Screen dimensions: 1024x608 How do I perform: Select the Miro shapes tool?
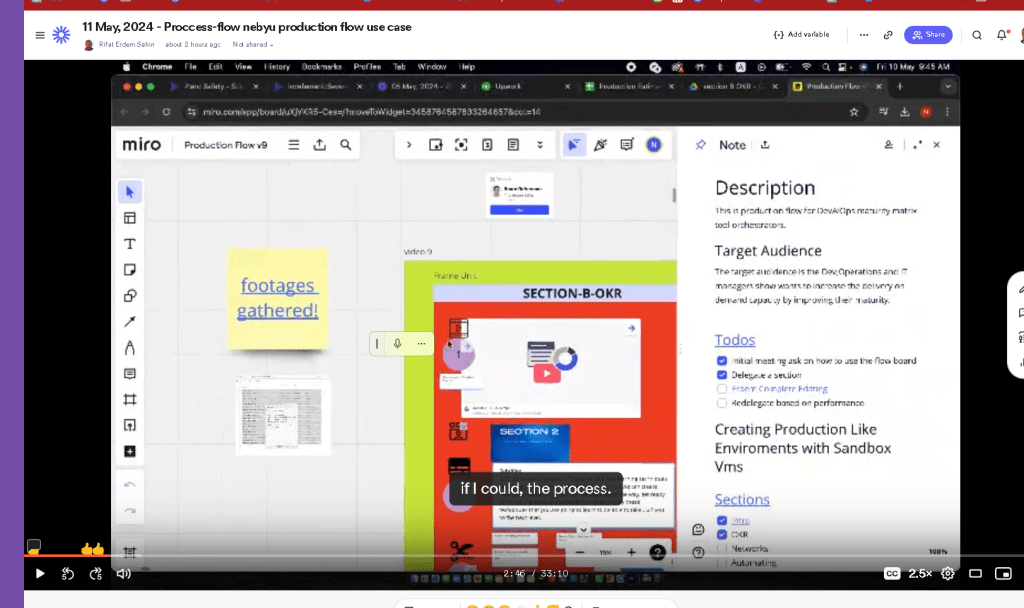click(129, 296)
